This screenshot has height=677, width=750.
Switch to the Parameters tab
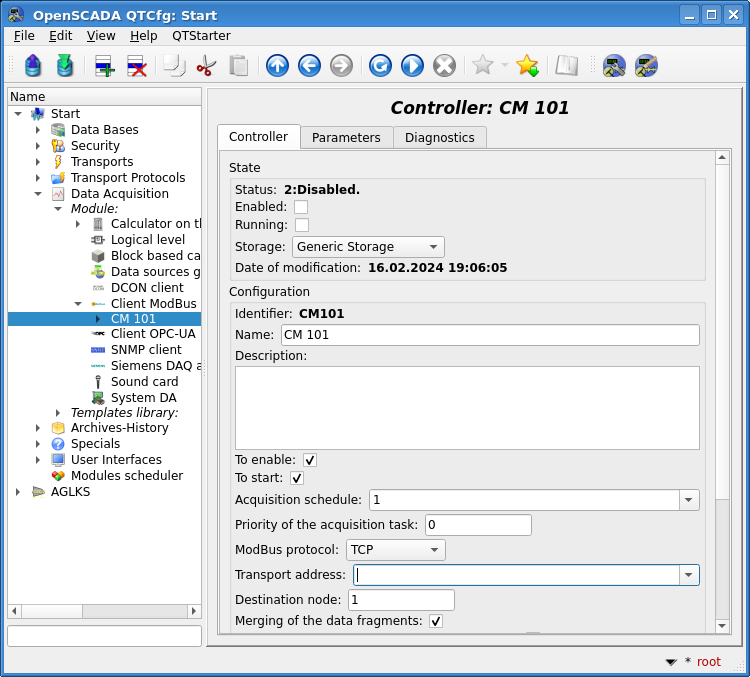click(346, 137)
